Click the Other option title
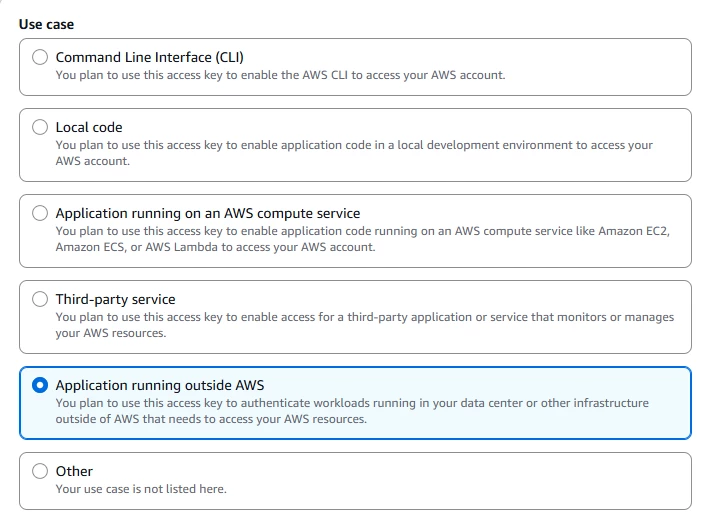Viewport: 721px width, 514px height. [74, 471]
